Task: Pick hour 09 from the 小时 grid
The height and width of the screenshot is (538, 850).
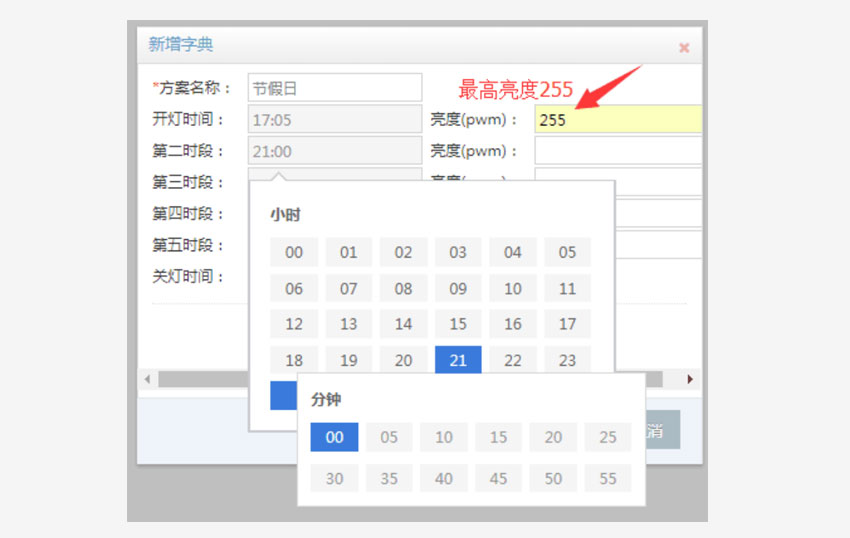Action: click(x=458, y=289)
